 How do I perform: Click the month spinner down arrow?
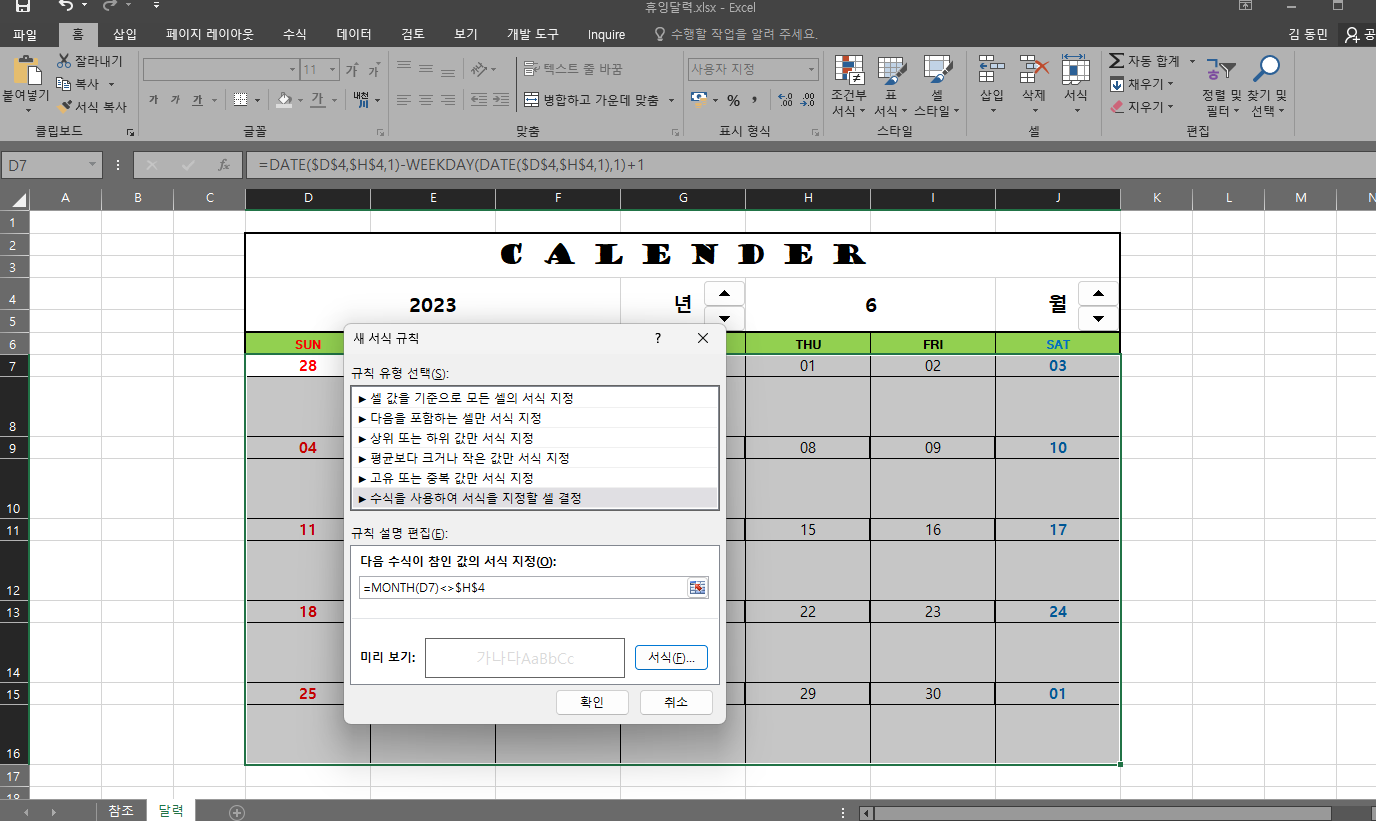click(1098, 319)
